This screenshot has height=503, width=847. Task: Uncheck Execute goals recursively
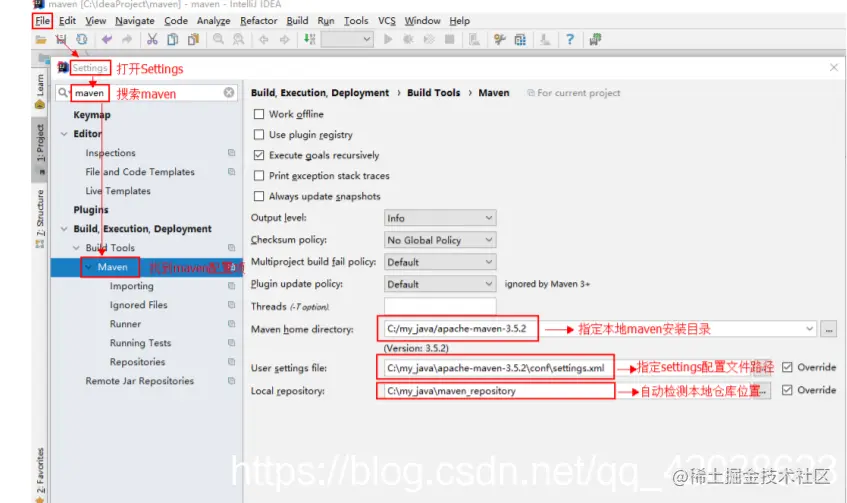[259, 155]
